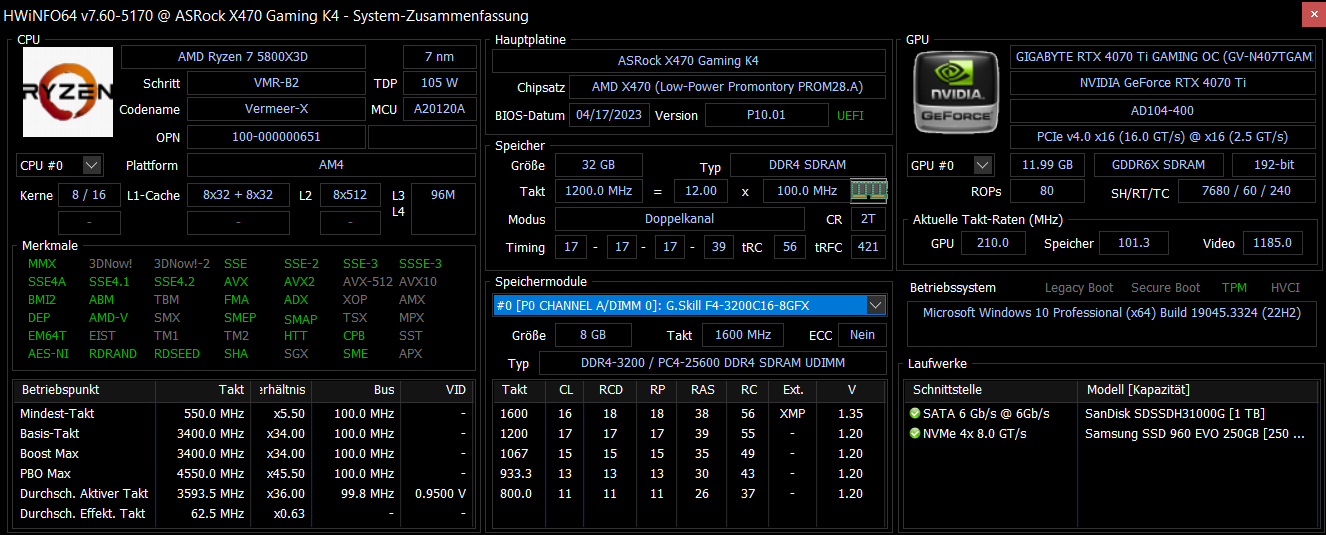Click the HVCI indicator label
1326x535 pixels.
click(x=1285, y=288)
